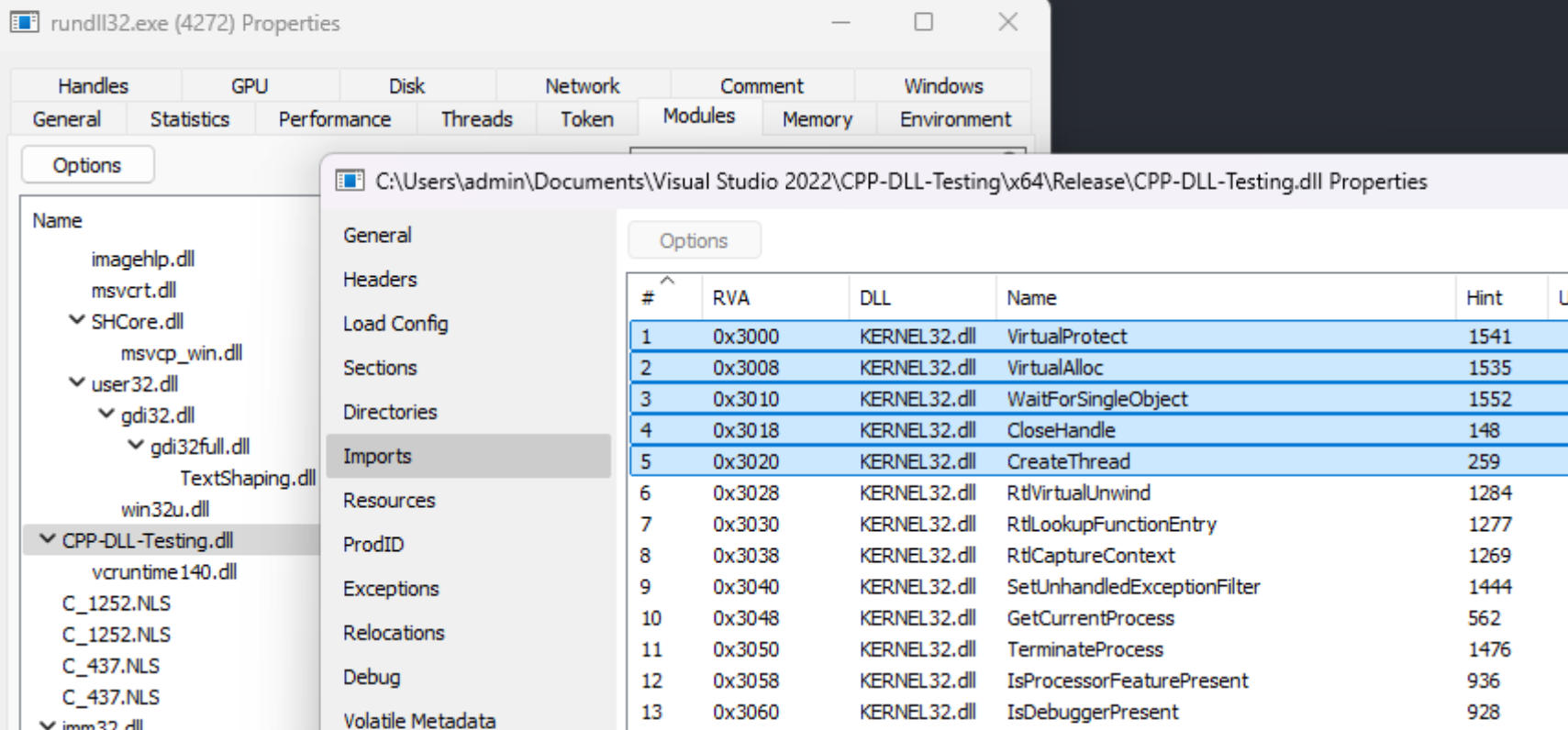Image resolution: width=1568 pixels, height=730 pixels.
Task: Sort imports by the # column header
Action: point(666,297)
